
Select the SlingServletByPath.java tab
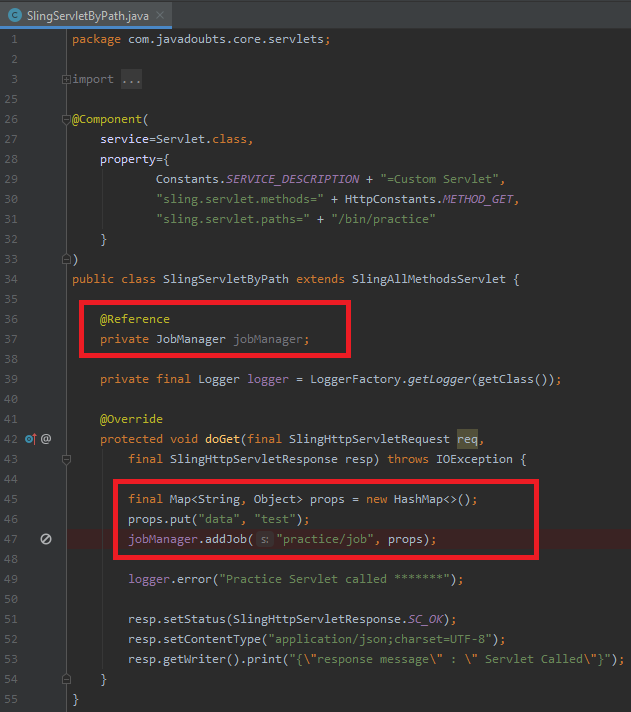tap(86, 15)
